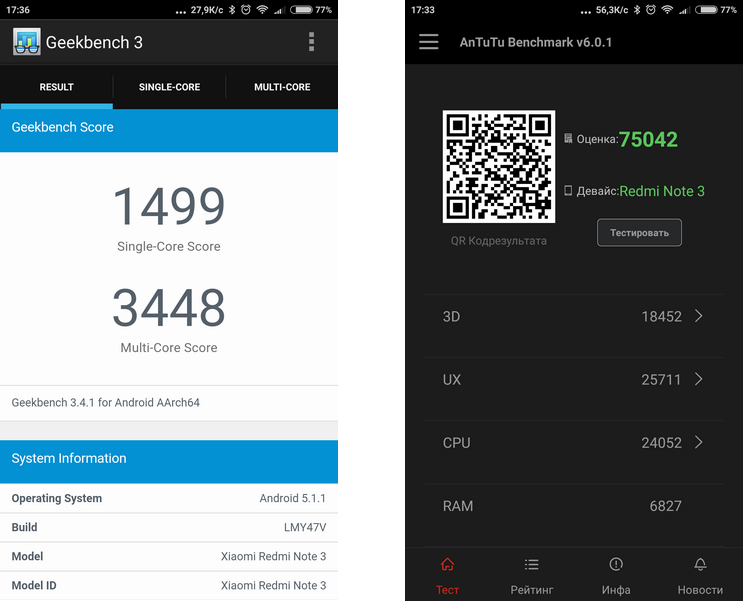Tap Wi-Fi icon in AnTuTu status bar
Image resolution: width=744 pixels, height=601 pixels.
click(667, 9)
